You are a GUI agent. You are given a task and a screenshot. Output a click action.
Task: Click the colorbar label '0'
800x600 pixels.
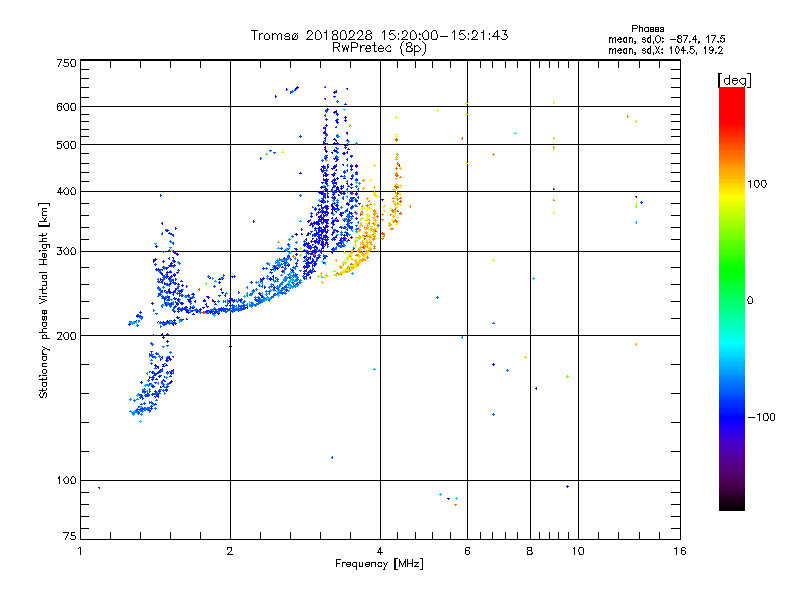pyautogui.click(x=750, y=300)
